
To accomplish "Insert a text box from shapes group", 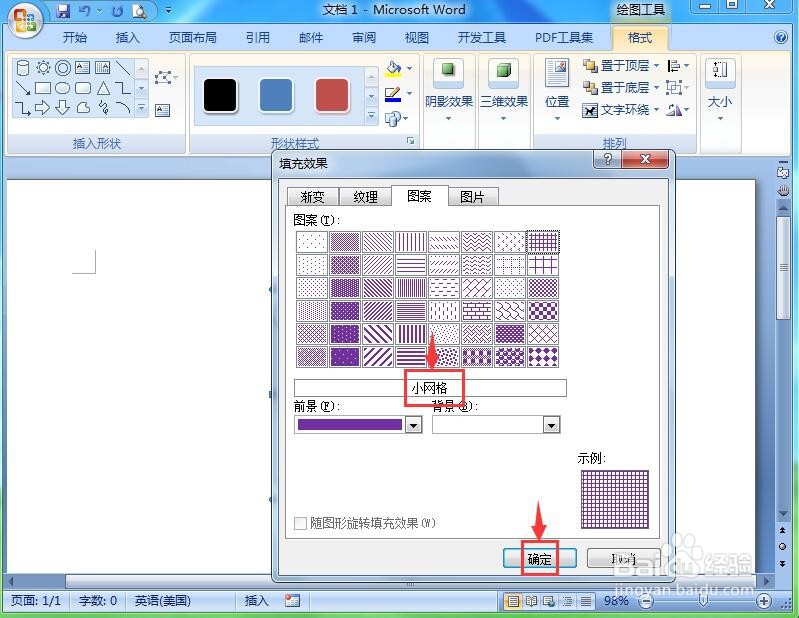I will [x=163, y=110].
